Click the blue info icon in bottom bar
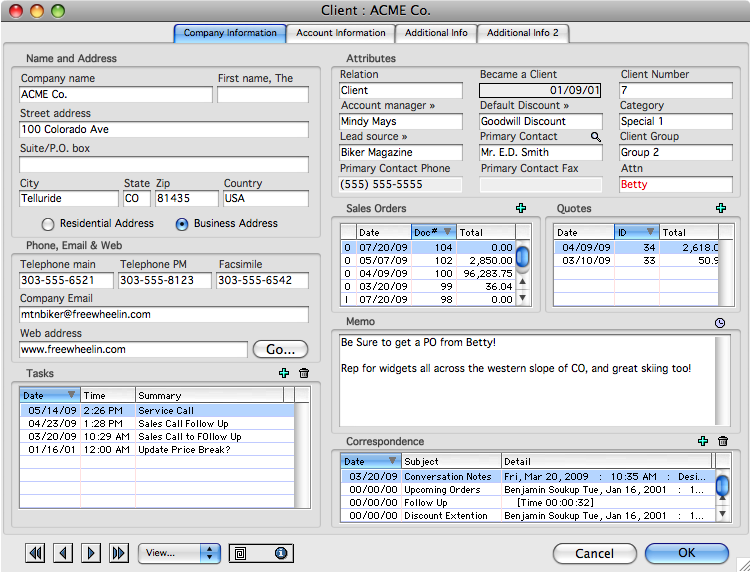Image resolution: width=751 pixels, height=574 pixels. [281, 553]
